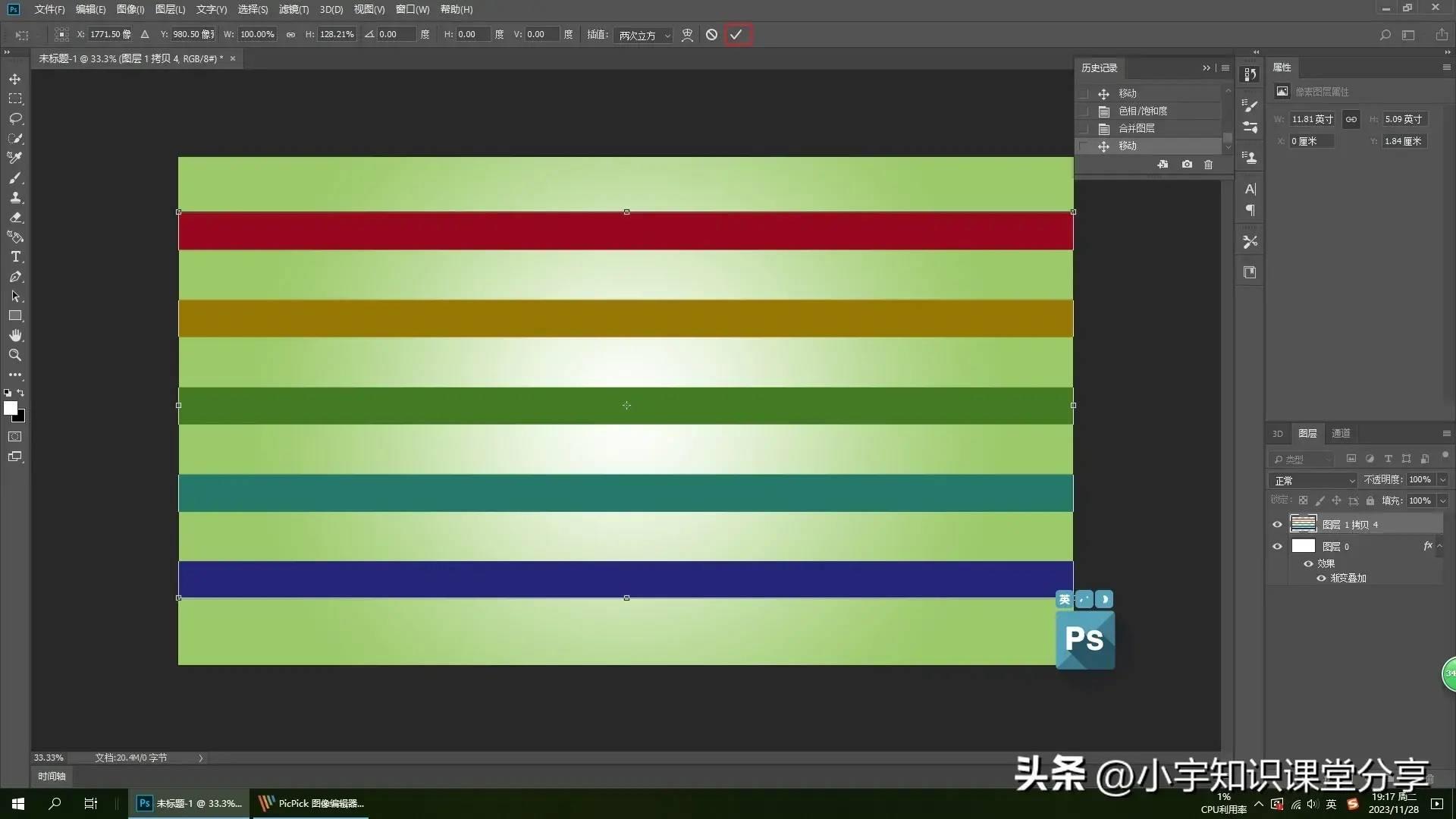Select the Path Selection tool
Image resolution: width=1456 pixels, height=819 pixels.
coord(15,296)
